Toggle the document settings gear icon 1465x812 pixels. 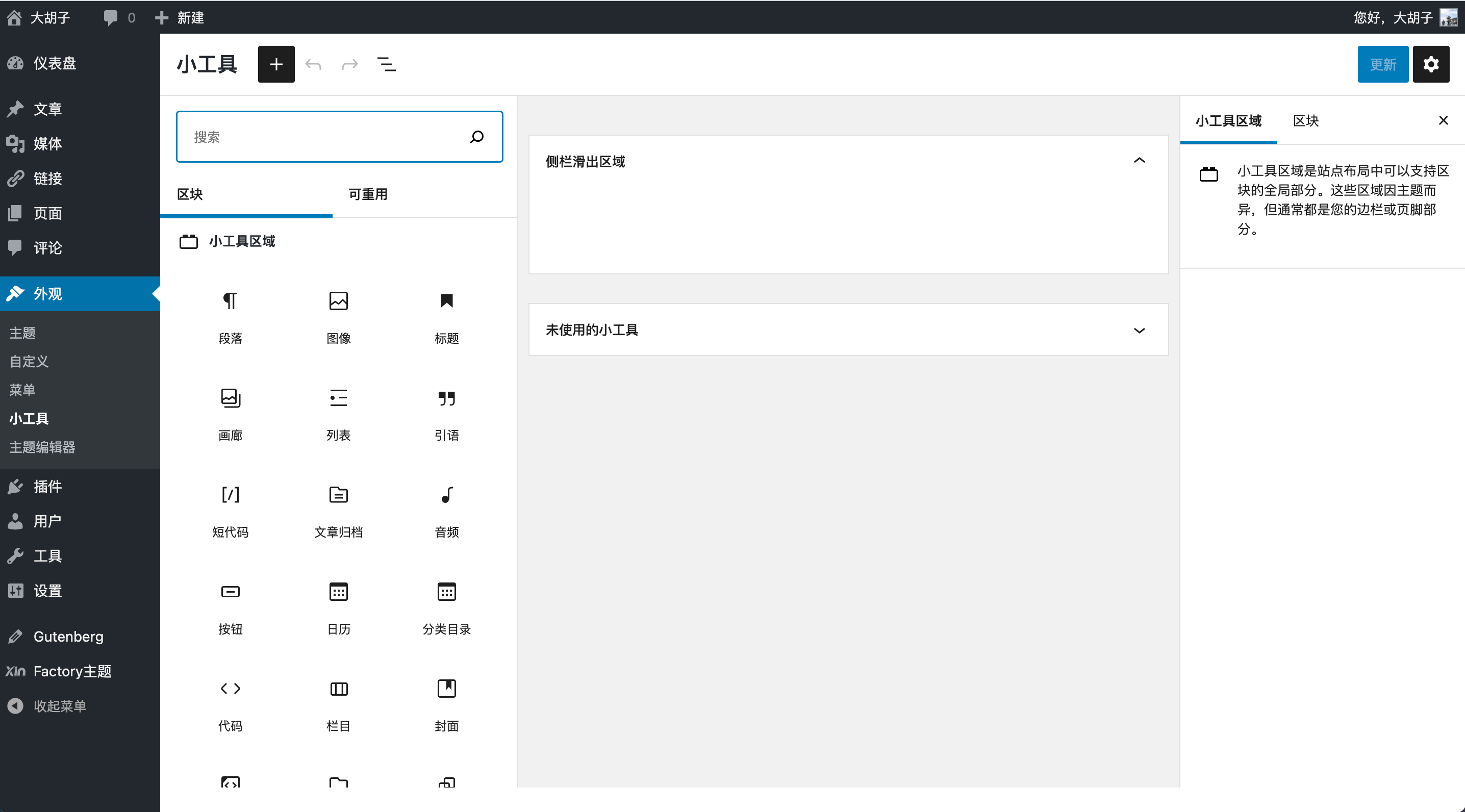click(1432, 63)
